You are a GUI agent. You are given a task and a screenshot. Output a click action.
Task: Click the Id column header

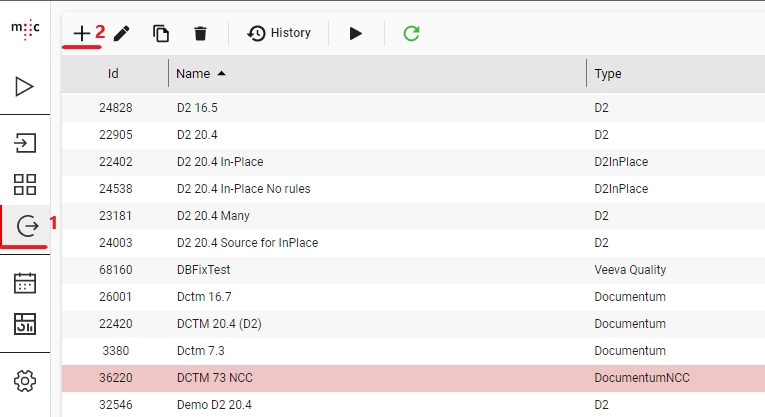(x=114, y=73)
